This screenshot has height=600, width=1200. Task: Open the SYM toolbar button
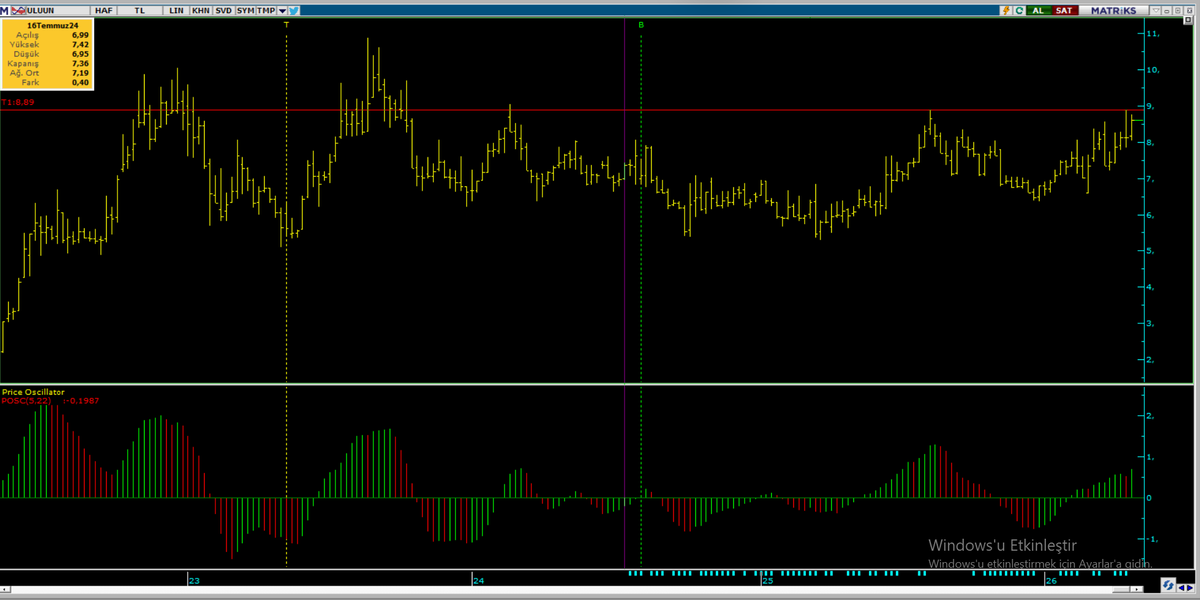click(245, 10)
